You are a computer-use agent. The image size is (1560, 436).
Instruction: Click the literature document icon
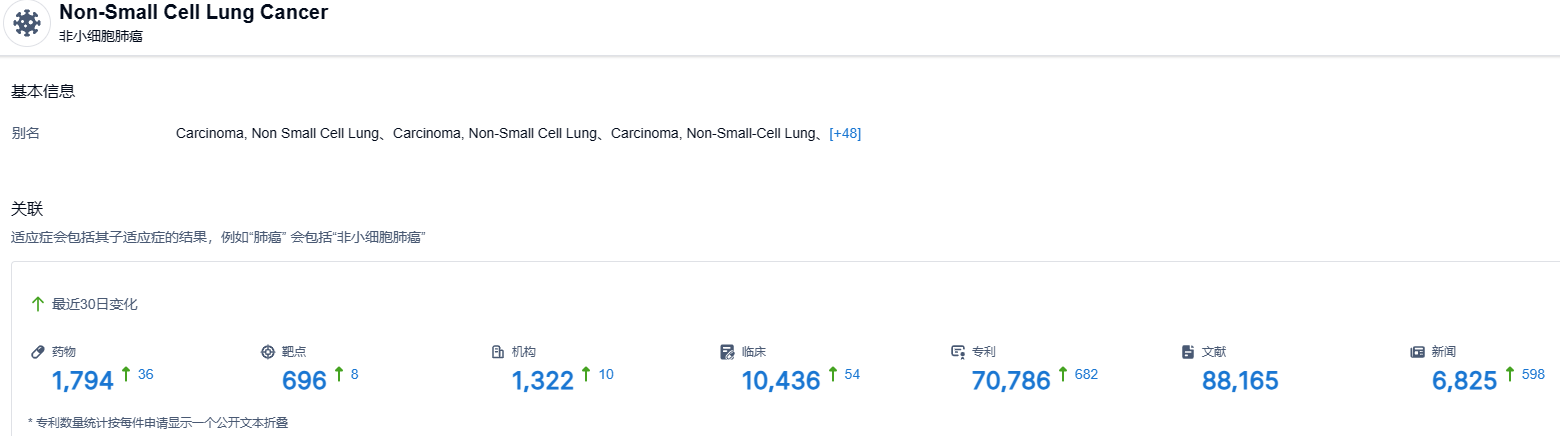click(1187, 352)
